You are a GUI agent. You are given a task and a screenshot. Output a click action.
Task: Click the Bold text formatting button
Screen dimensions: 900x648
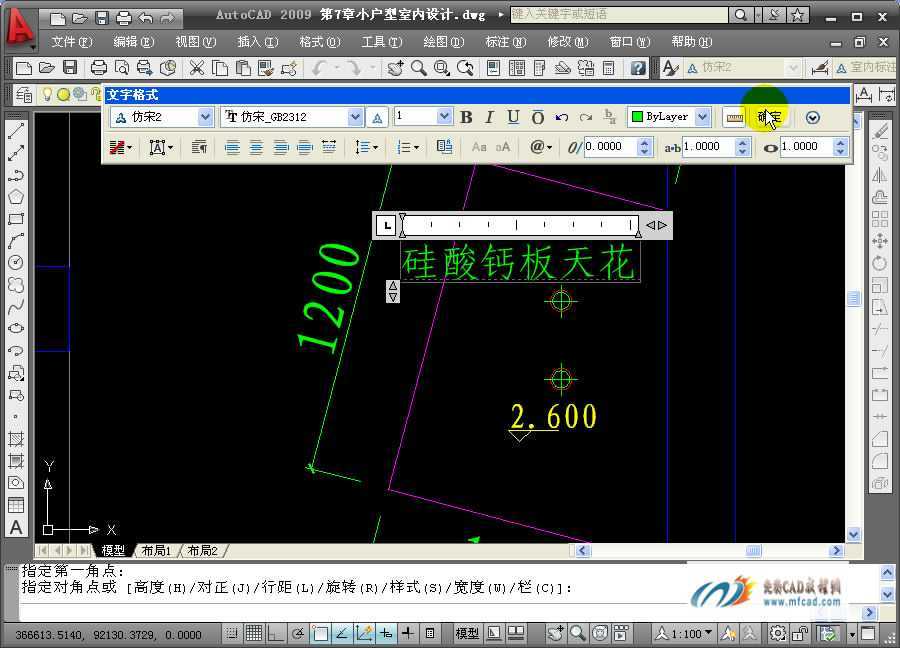point(466,117)
